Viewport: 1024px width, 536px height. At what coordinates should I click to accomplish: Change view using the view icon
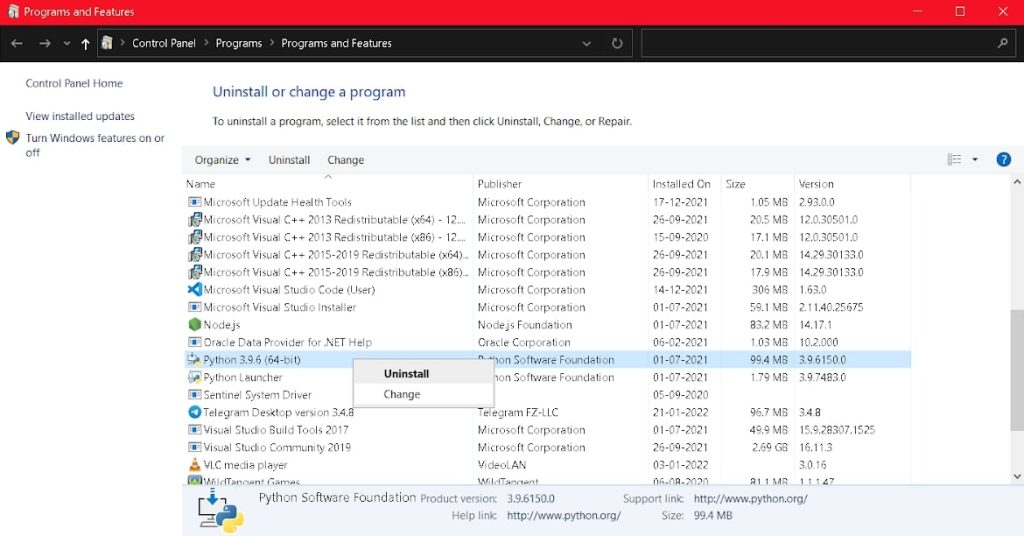[954, 159]
